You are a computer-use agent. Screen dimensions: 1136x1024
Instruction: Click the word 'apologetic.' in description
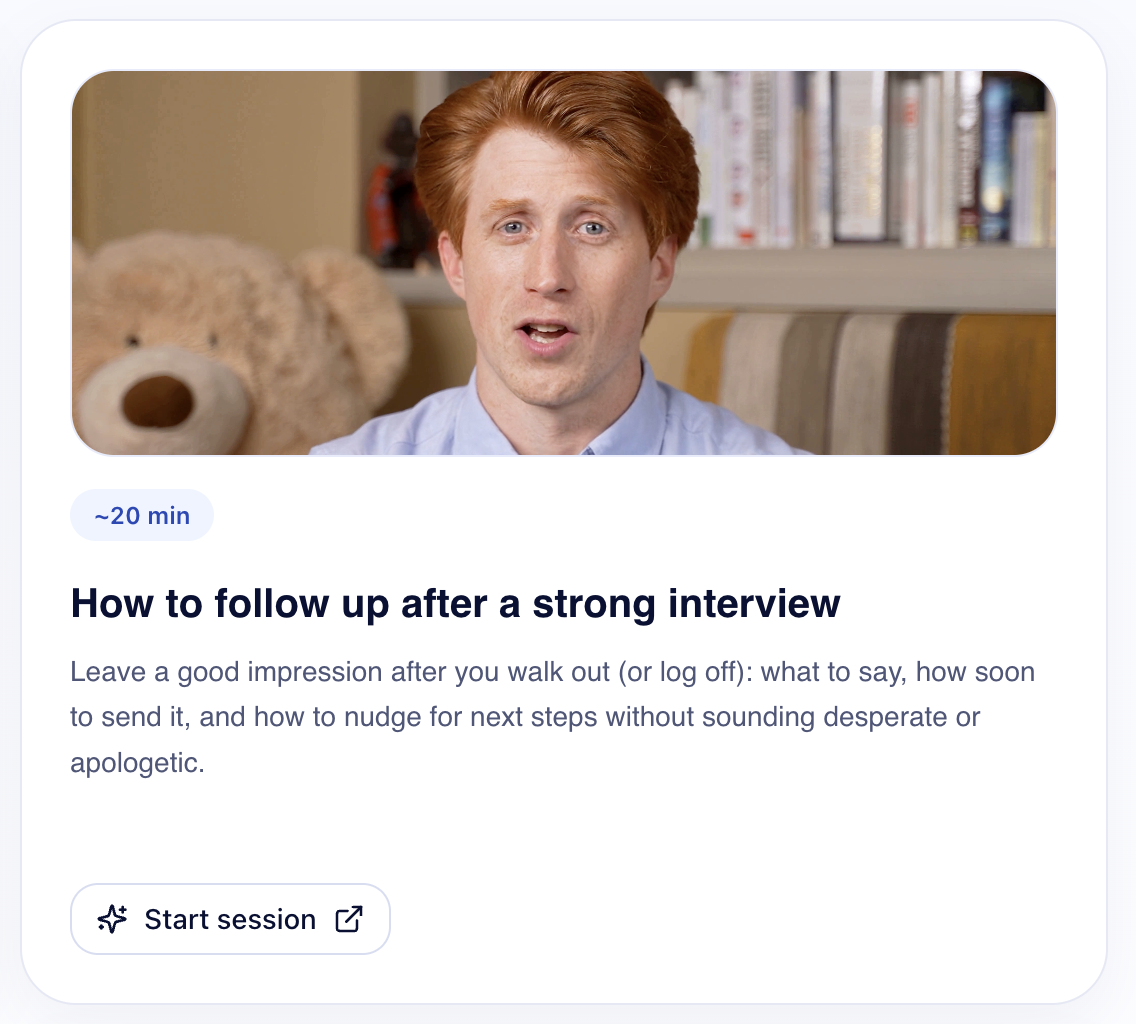(x=138, y=763)
